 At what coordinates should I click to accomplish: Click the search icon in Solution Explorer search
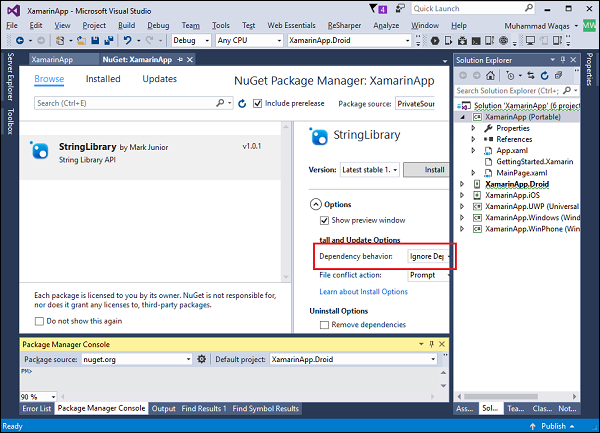567,90
